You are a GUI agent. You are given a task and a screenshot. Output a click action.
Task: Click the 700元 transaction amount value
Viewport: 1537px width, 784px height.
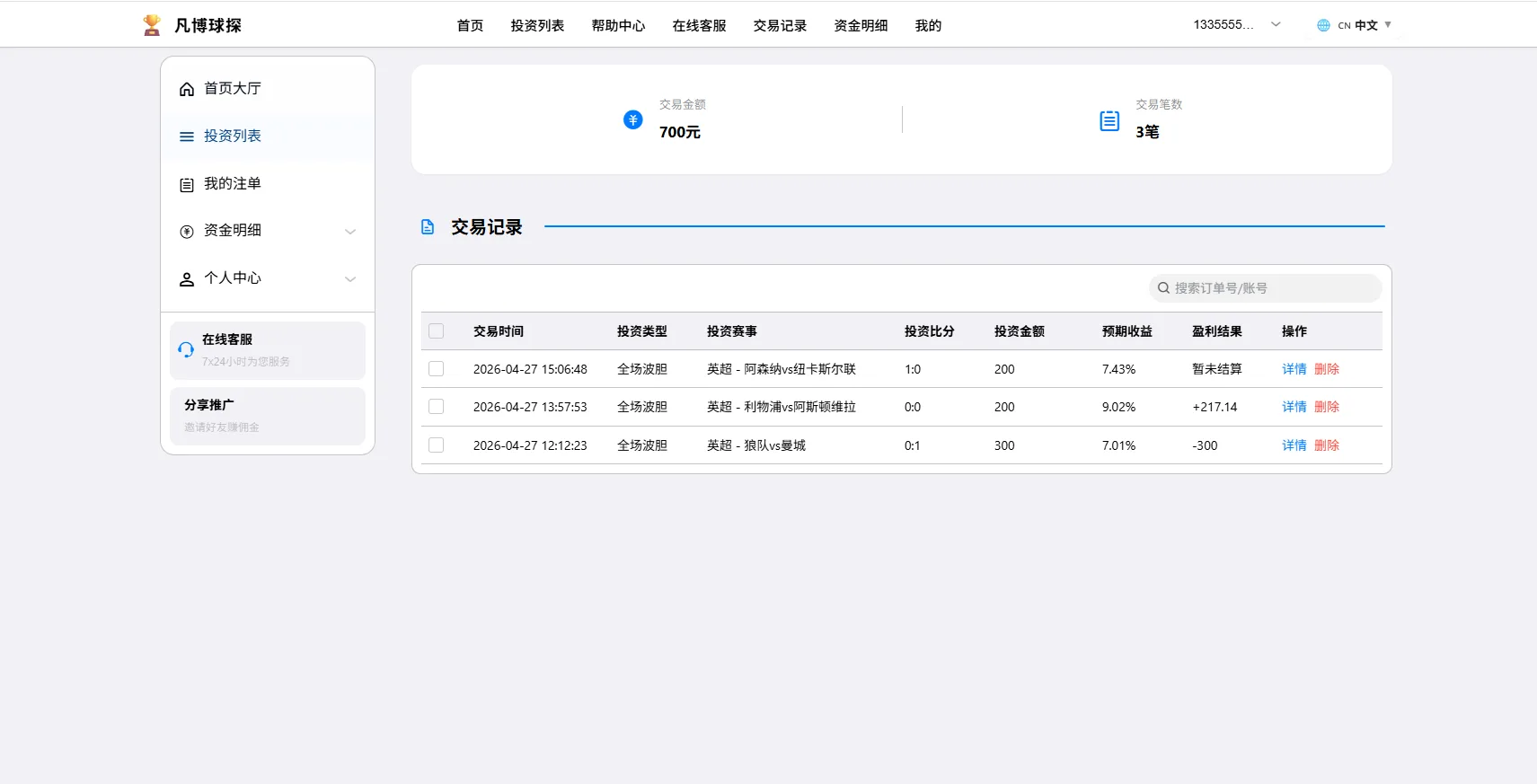680,132
